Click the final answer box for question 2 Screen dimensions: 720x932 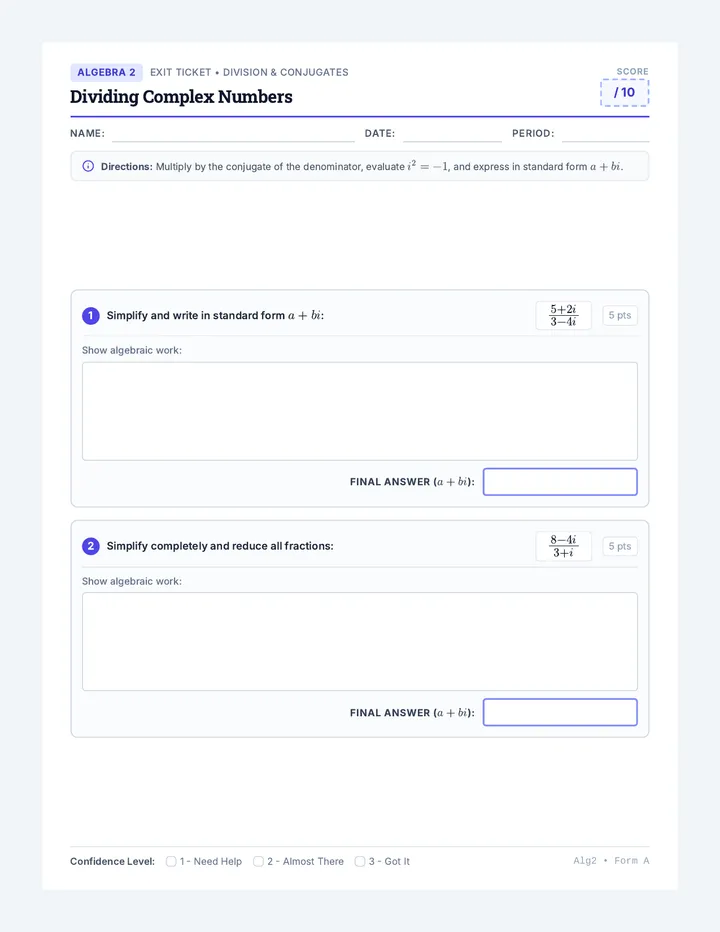pos(560,712)
